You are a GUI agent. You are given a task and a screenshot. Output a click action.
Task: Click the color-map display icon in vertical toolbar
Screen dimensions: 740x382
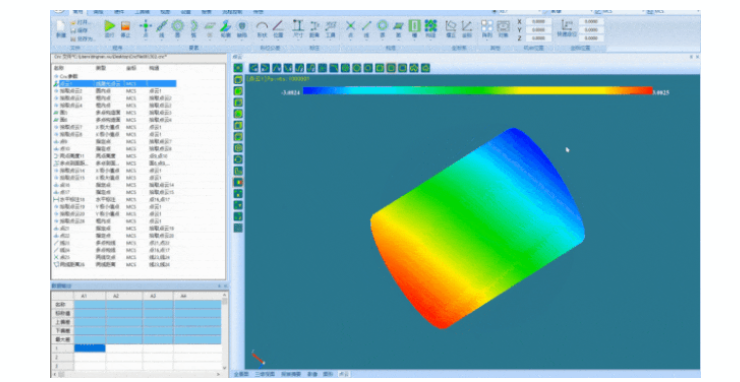point(238,182)
